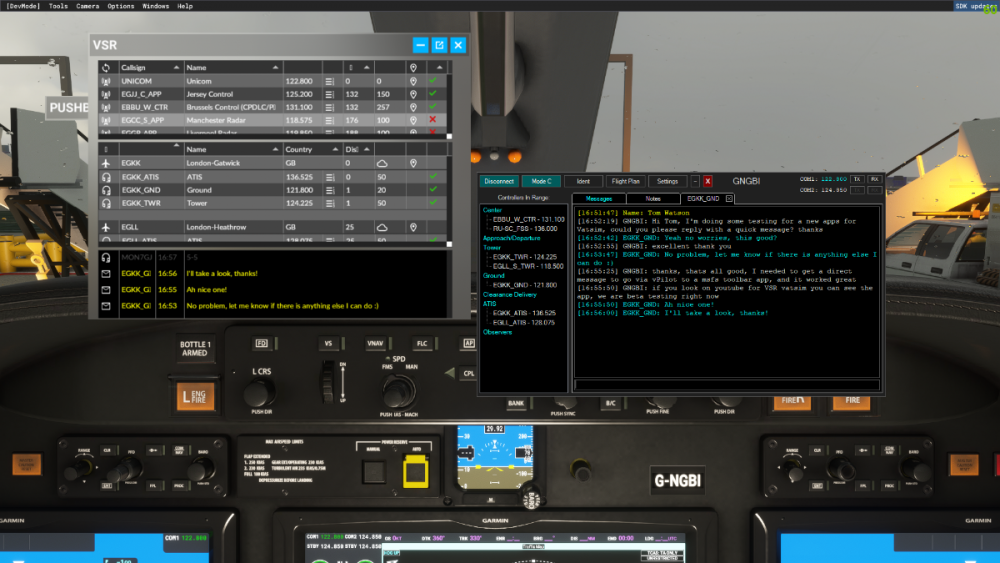Click the chat message input field
The width and height of the screenshot is (1000, 563).
(726, 385)
